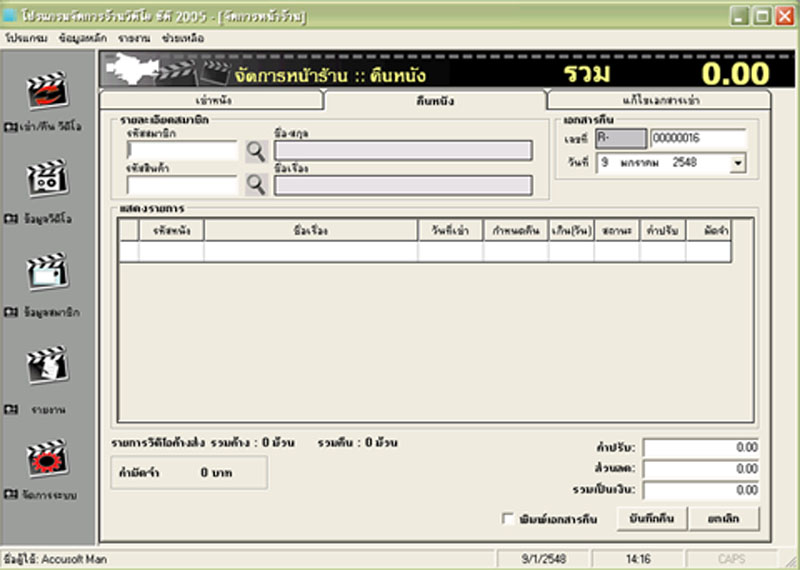The height and width of the screenshot is (570, 800).
Task: Open system management gear clapperboard icon
Action: pos(47,458)
